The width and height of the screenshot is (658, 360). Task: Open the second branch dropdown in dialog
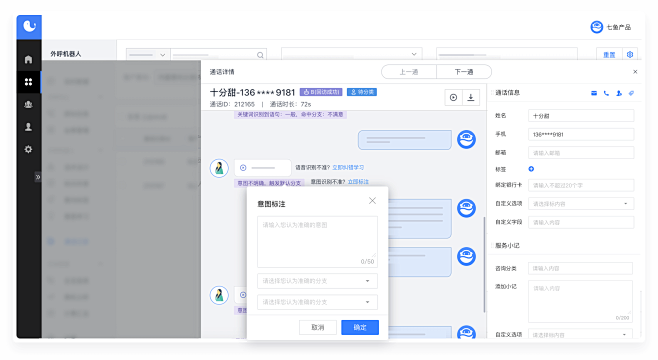click(317, 302)
